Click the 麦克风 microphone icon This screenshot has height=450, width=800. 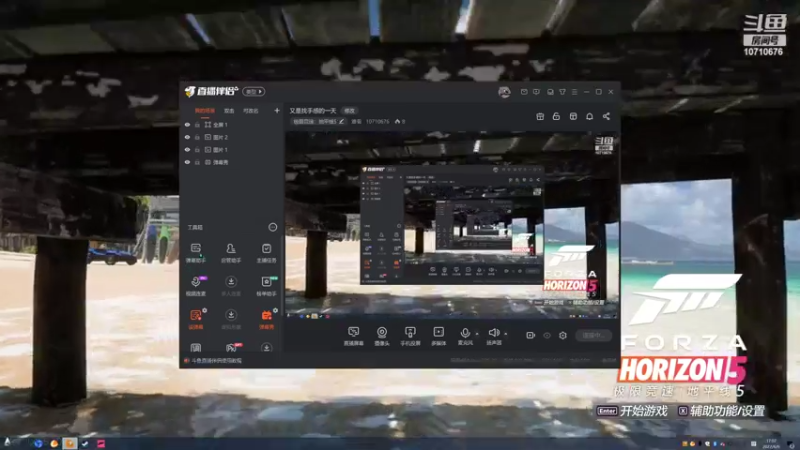click(465, 334)
